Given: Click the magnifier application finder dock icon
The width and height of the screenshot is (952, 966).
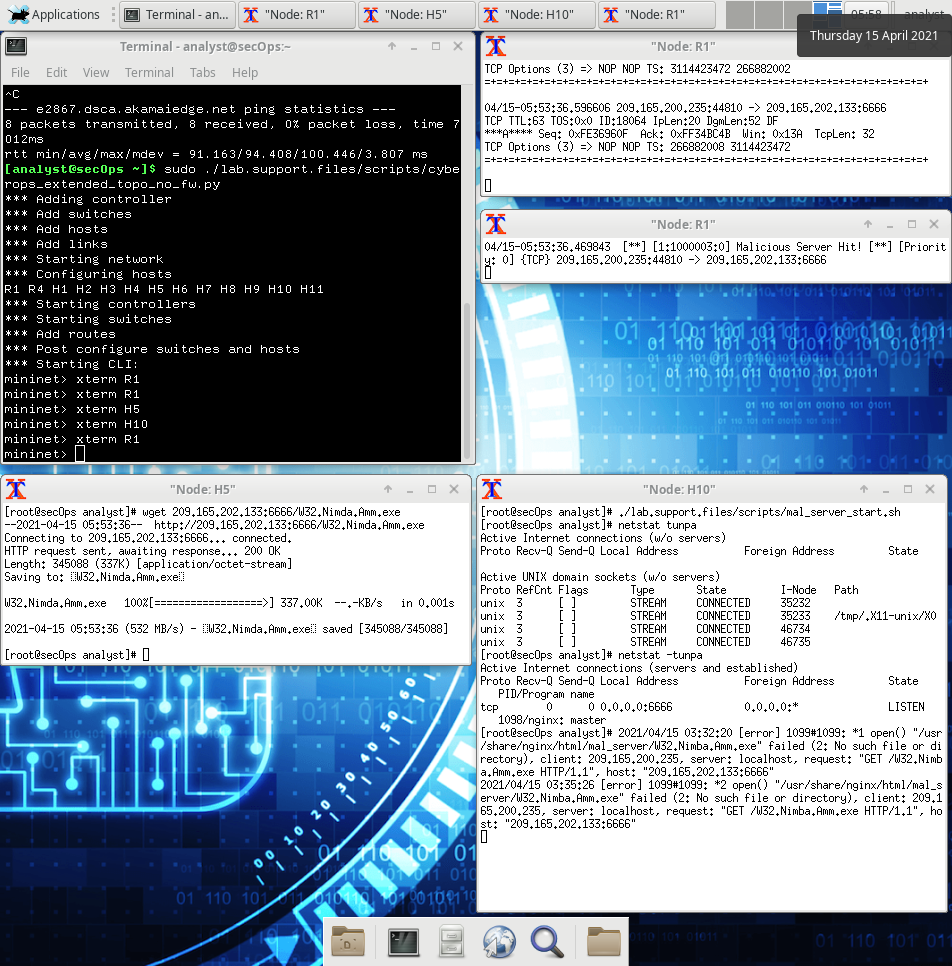Looking at the screenshot, I should [547, 942].
